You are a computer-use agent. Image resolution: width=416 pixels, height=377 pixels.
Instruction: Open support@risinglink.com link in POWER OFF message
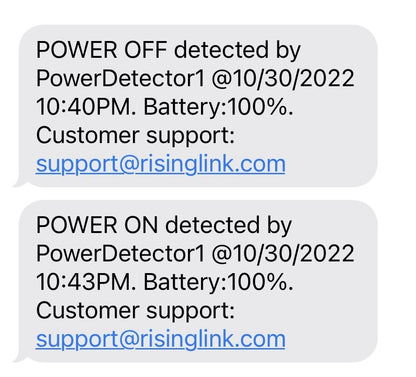pyautogui.click(x=161, y=164)
